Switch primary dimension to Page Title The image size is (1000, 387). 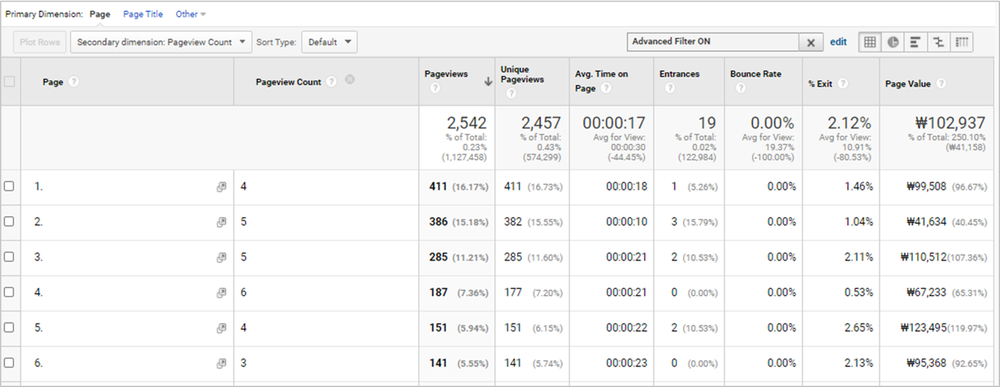(143, 14)
